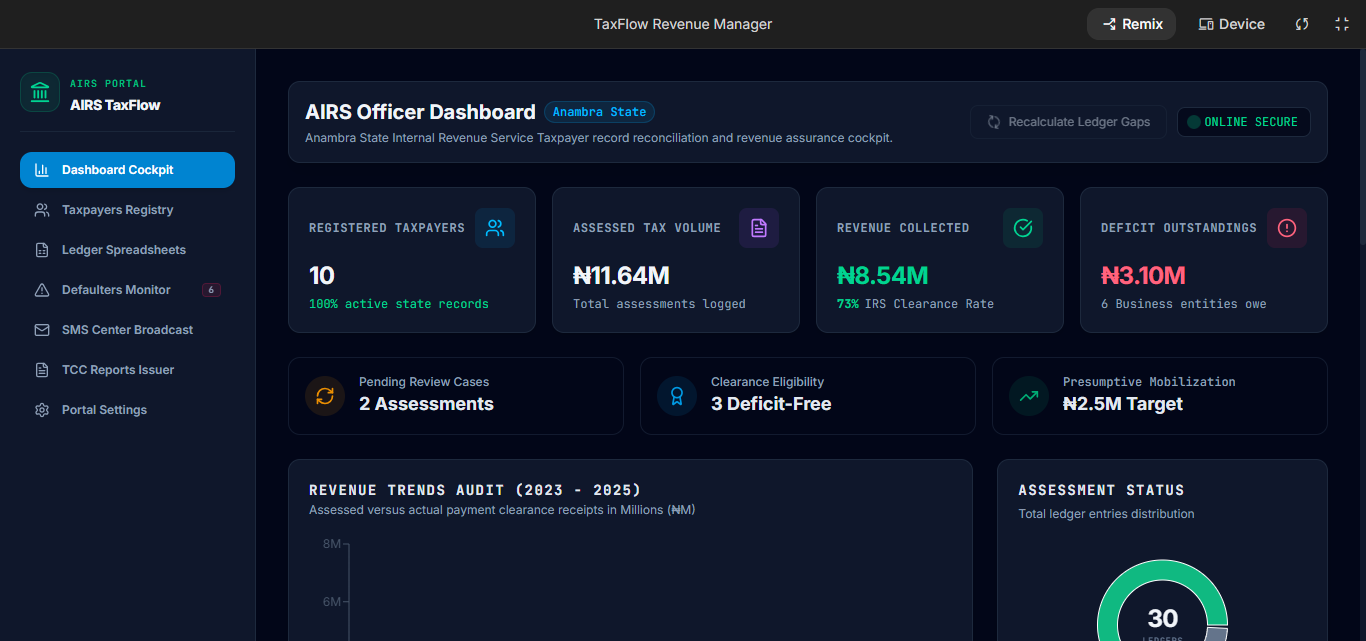The height and width of the screenshot is (641, 1366).
Task: Click the 'Total assessments logged' text
Action: tap(659, 304)
